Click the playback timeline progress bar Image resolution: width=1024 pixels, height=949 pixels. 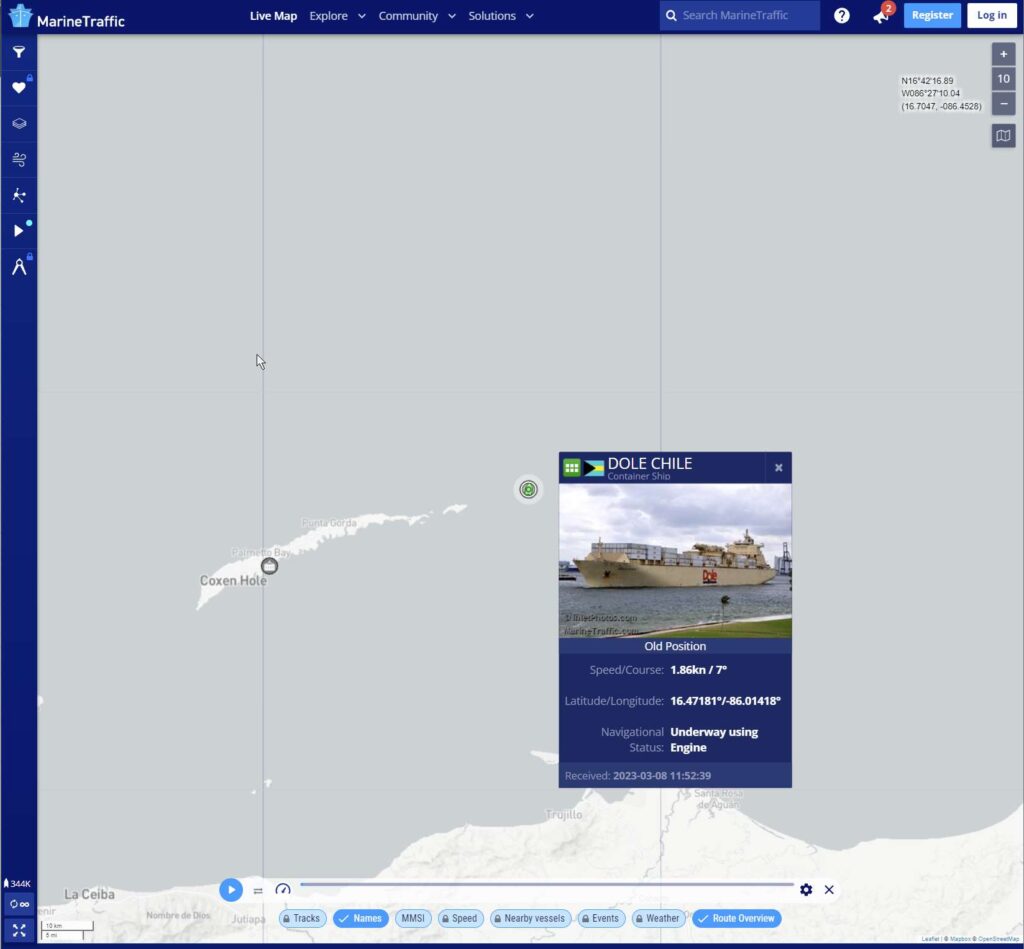pos(546,885)
